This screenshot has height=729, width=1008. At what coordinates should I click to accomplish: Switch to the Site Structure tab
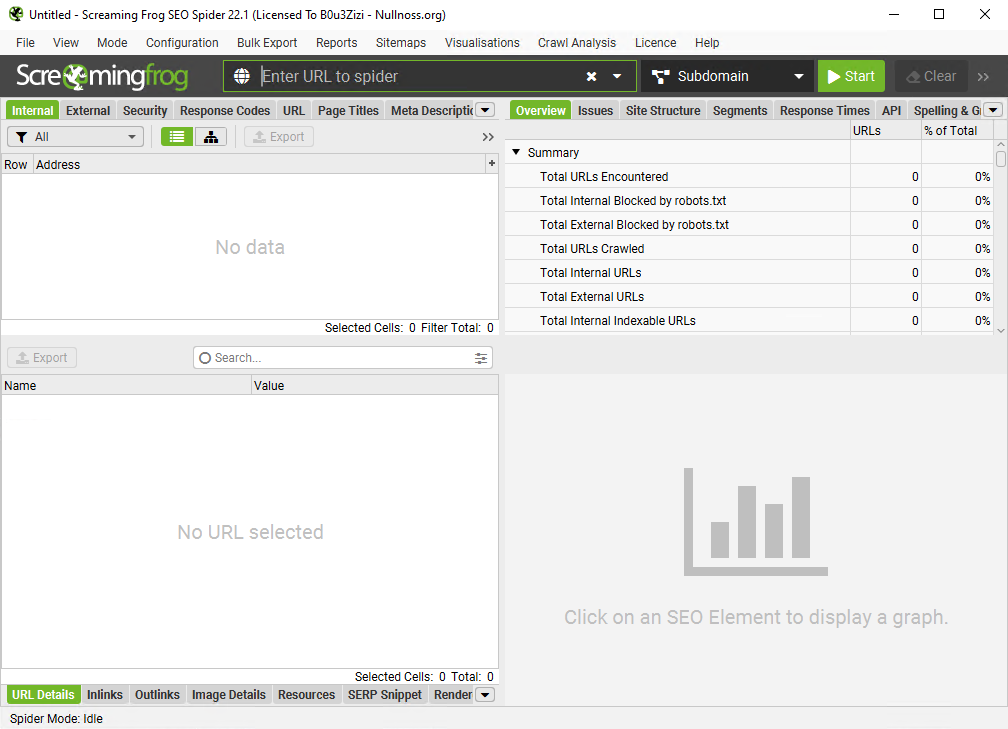click(x=663, y=110)
